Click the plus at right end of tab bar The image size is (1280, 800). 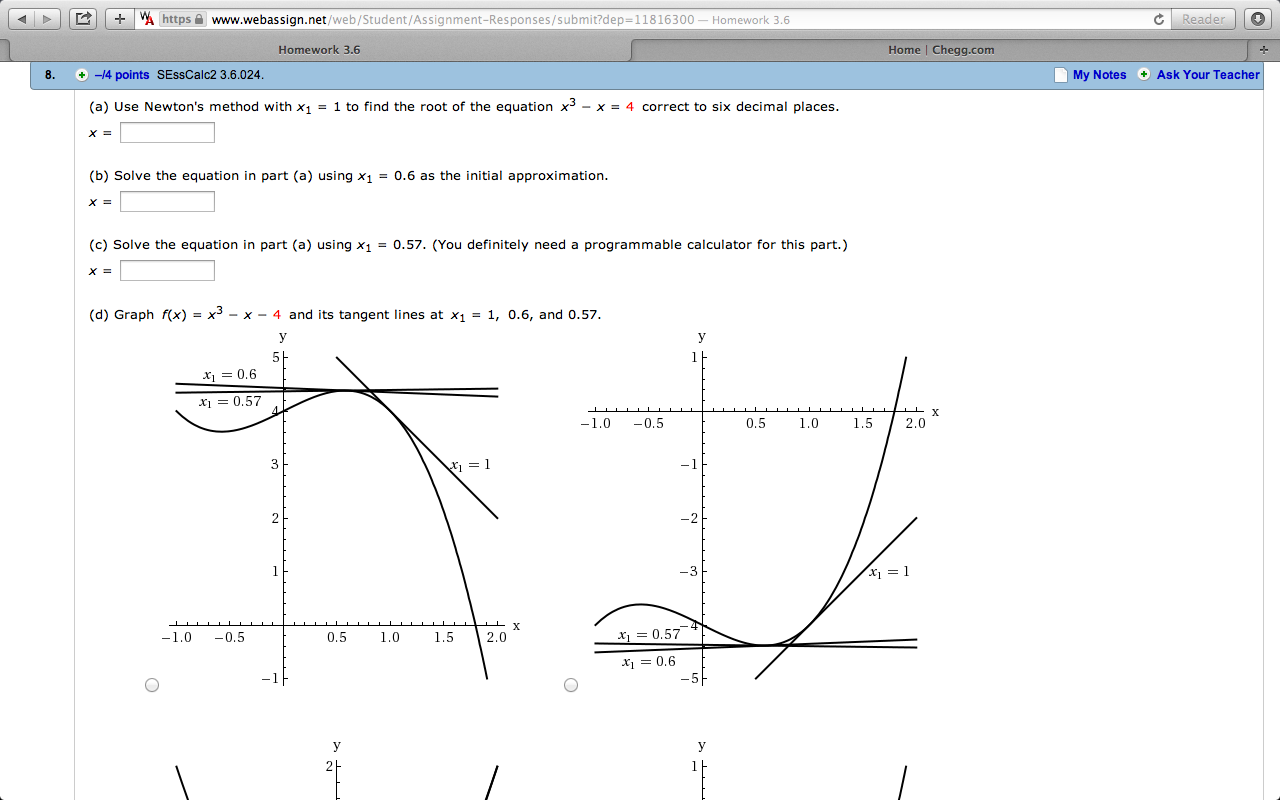1266,48
